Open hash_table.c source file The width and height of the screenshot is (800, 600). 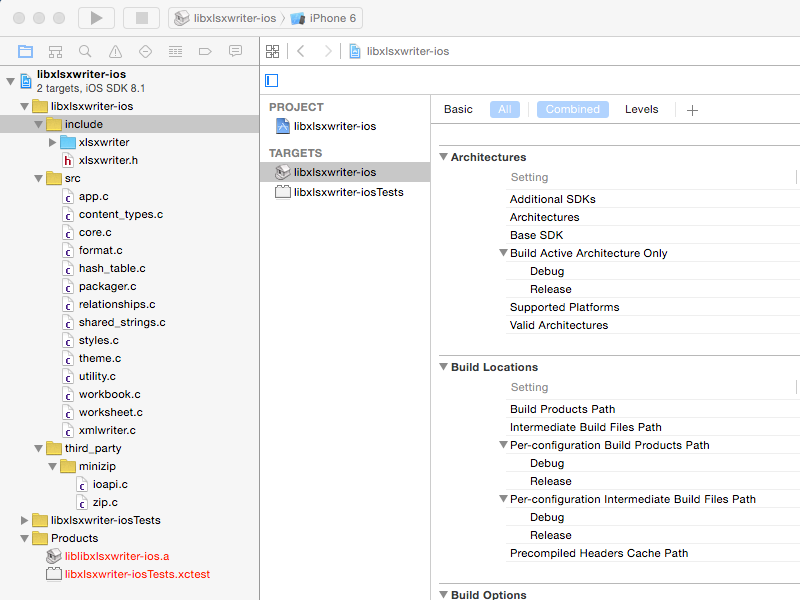112,268
